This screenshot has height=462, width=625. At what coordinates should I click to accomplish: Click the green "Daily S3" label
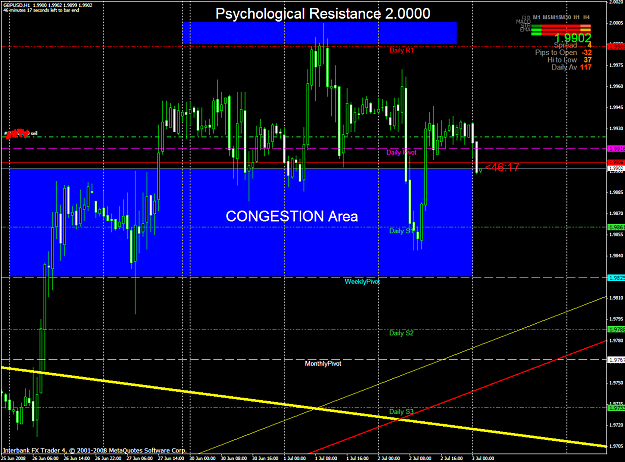coord(401,411)
